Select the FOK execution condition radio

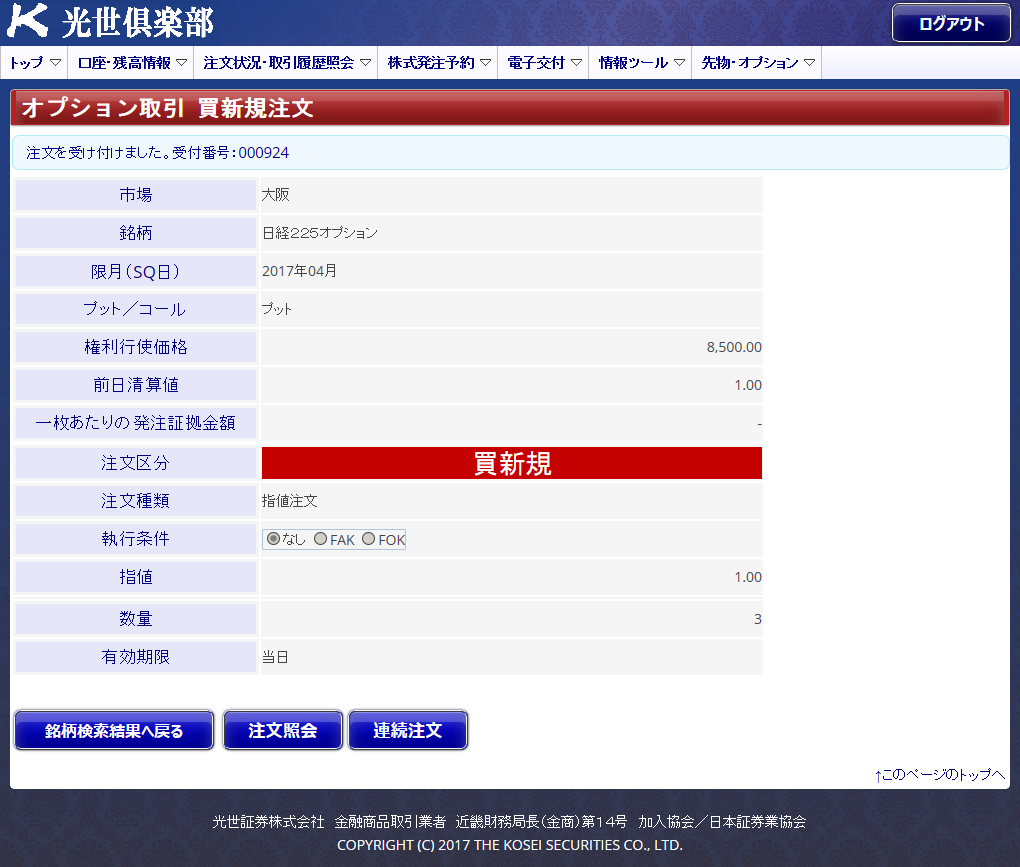368,539
